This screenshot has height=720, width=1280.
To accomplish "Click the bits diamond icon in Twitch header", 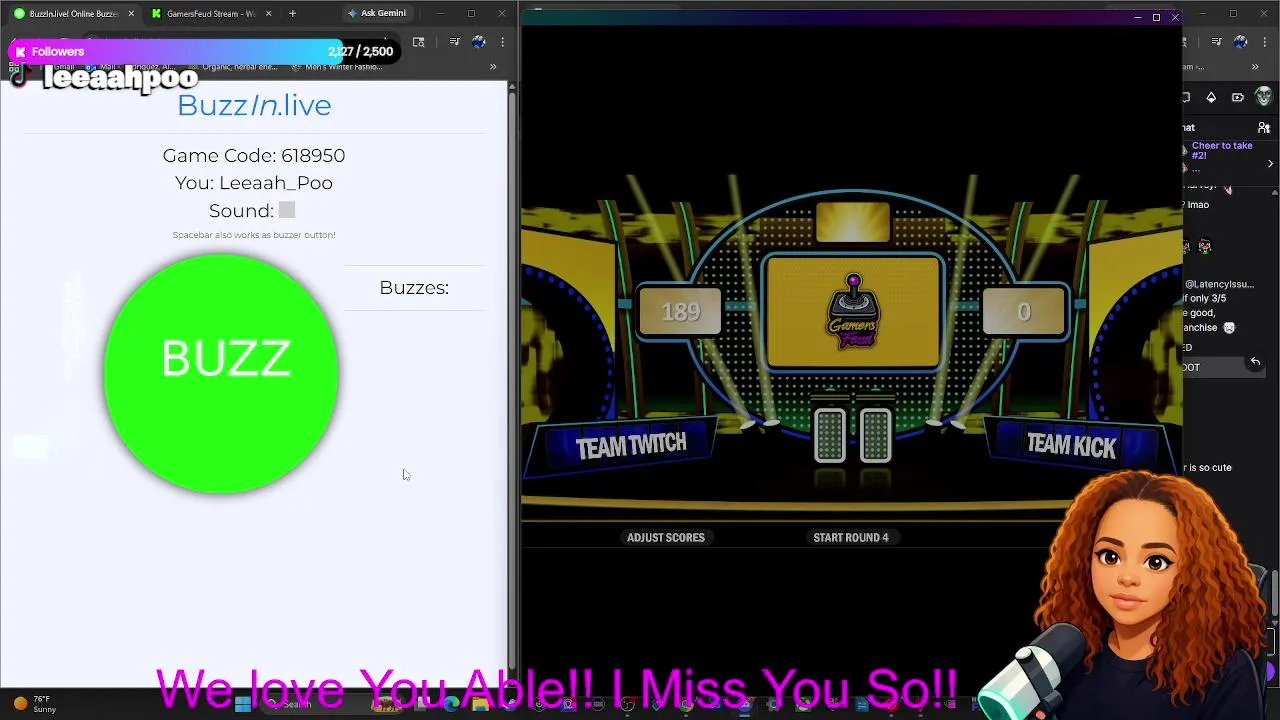I will [x=1211, y=97].
